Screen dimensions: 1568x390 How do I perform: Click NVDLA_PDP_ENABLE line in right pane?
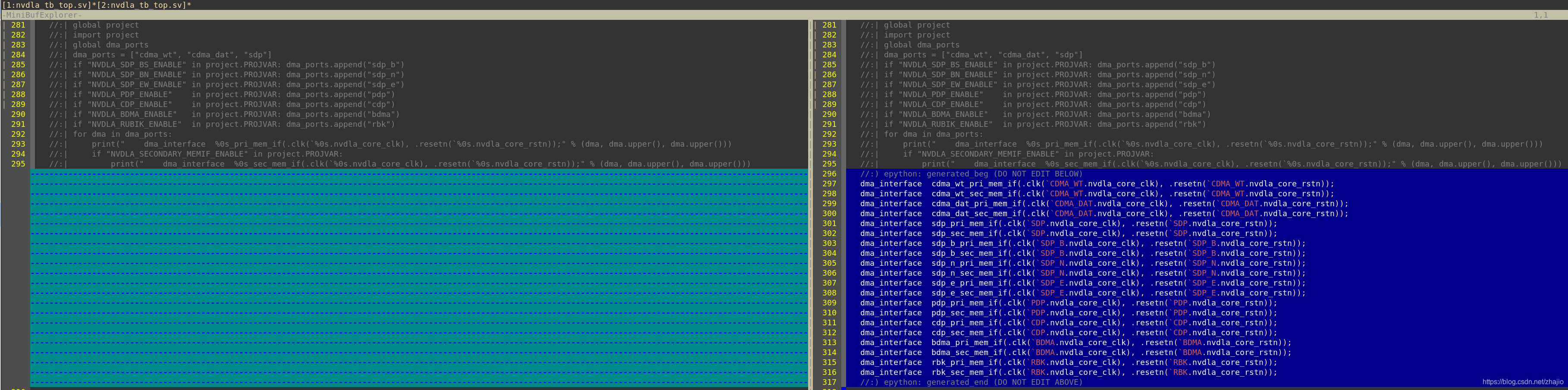(1033, 94)
